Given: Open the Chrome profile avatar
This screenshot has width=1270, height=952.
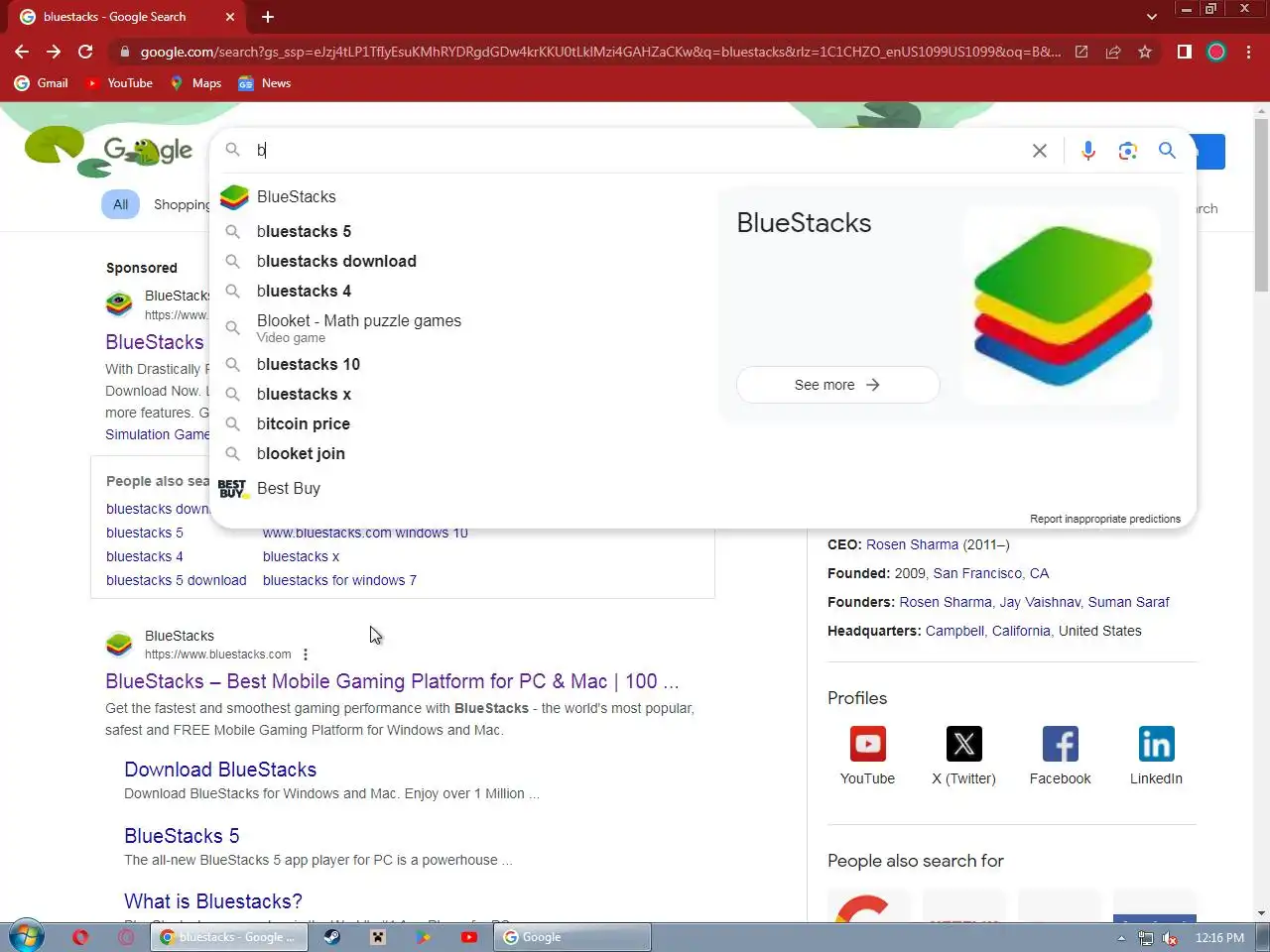Looking at the screenshot, I should tap(1216, 52).
